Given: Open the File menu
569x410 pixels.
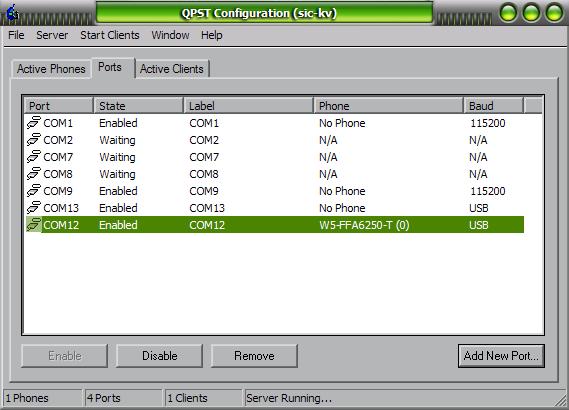Looking at the screenshot, I should (16, 35).
